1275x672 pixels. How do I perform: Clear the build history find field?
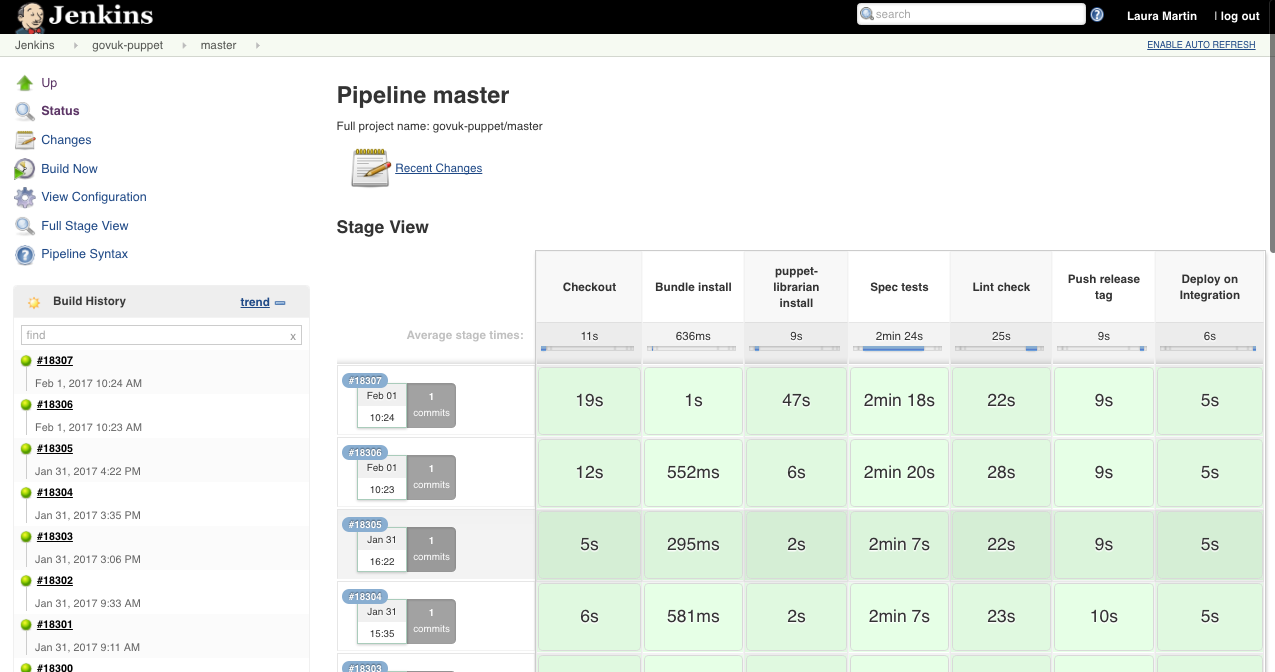pyautogui.click(x=293, y=337)
